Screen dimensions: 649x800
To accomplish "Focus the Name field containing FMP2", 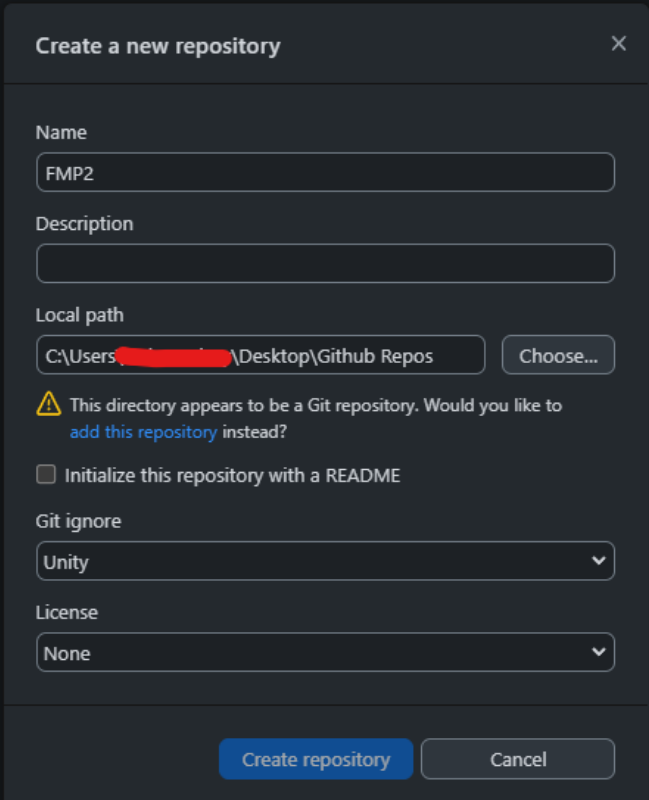I will [x=326, y=172].
